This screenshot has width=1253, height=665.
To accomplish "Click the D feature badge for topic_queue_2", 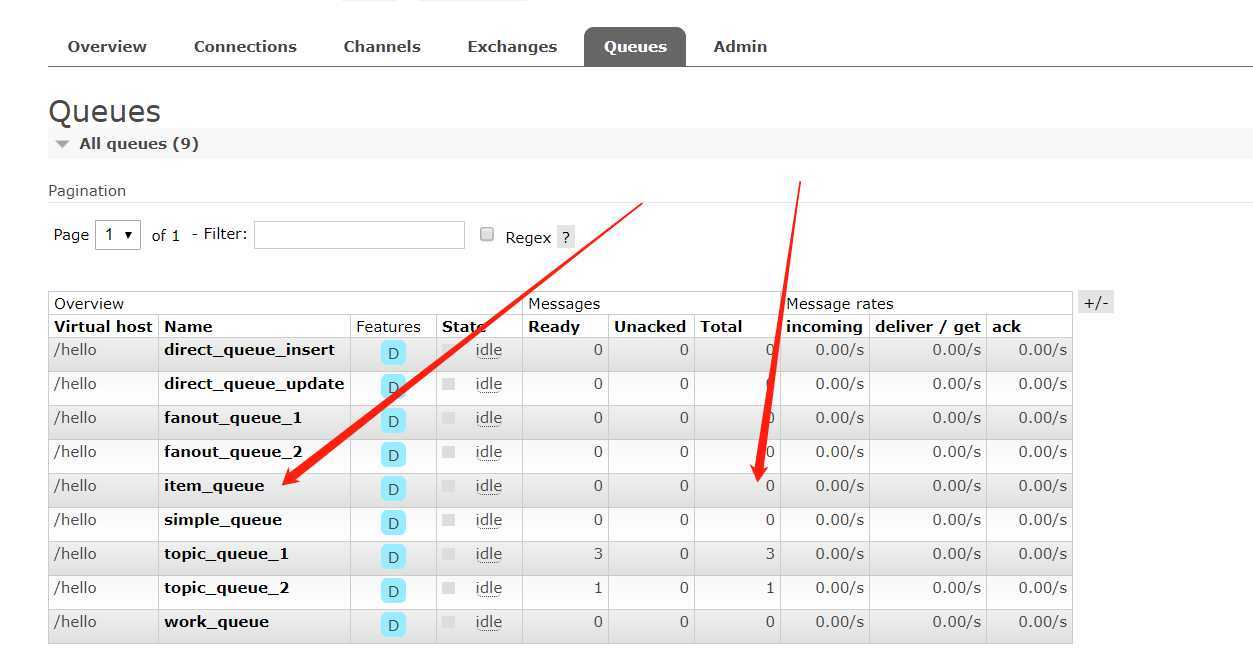I will 393,592.
